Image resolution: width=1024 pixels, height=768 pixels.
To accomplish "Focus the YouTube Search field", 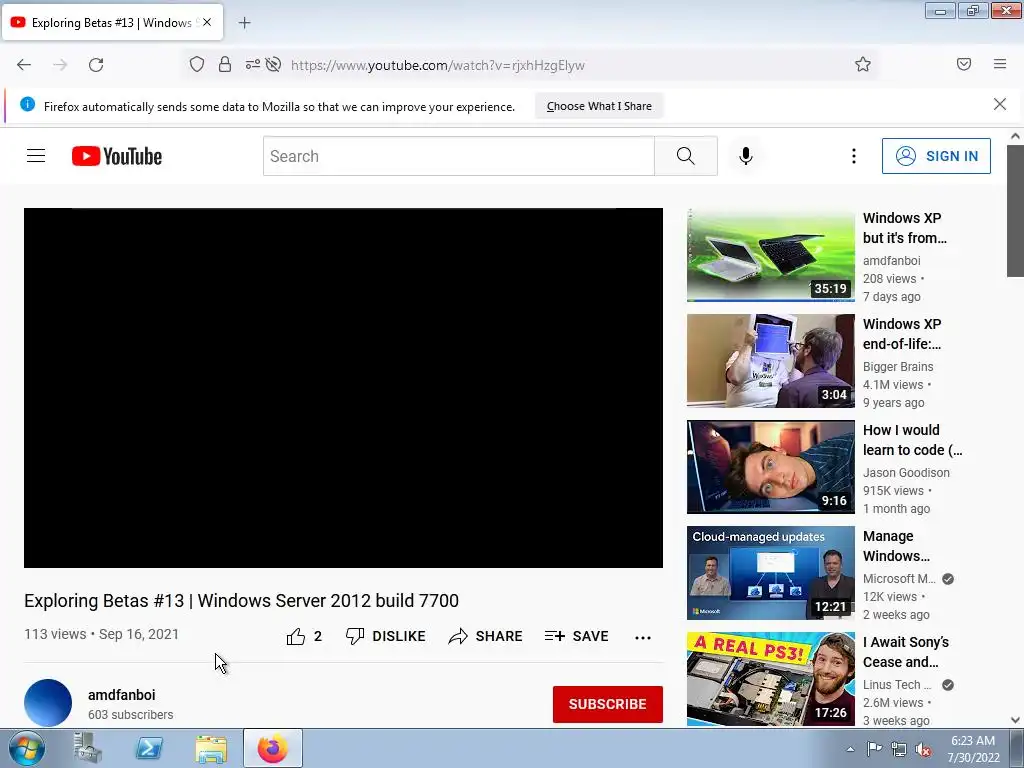I will [458, 156].
